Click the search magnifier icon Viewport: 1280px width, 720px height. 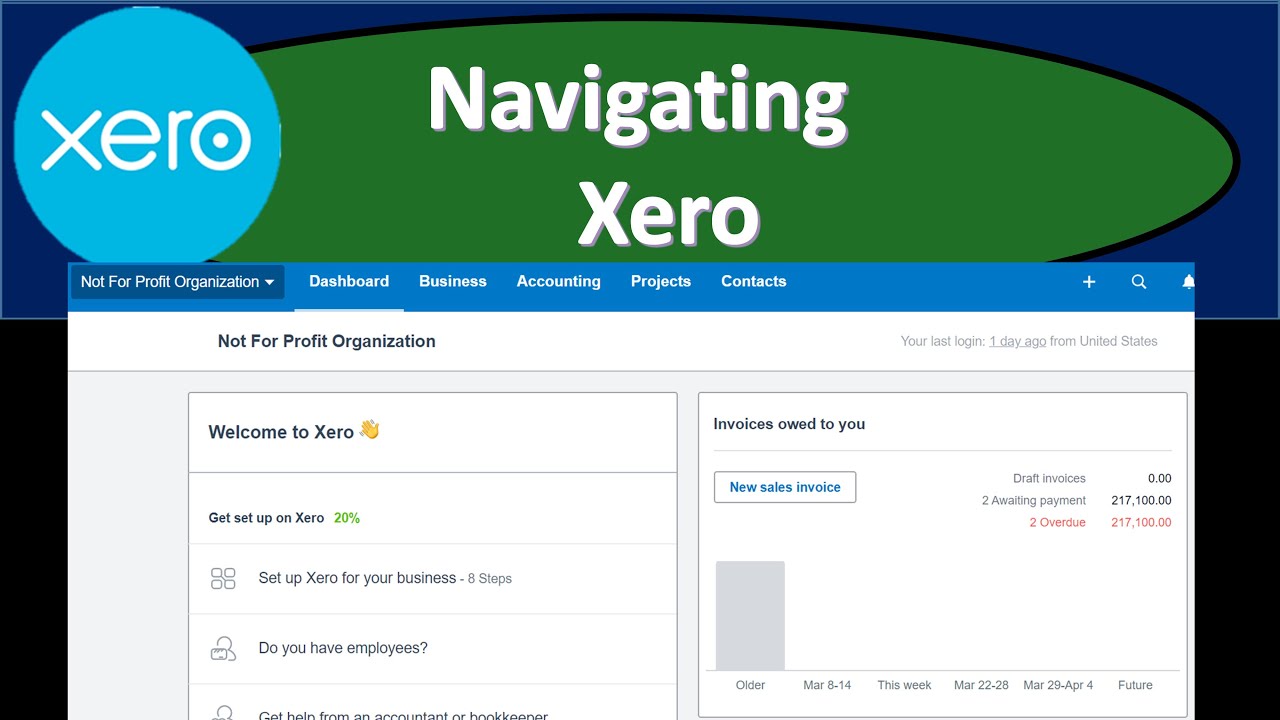coord(1139,282)
